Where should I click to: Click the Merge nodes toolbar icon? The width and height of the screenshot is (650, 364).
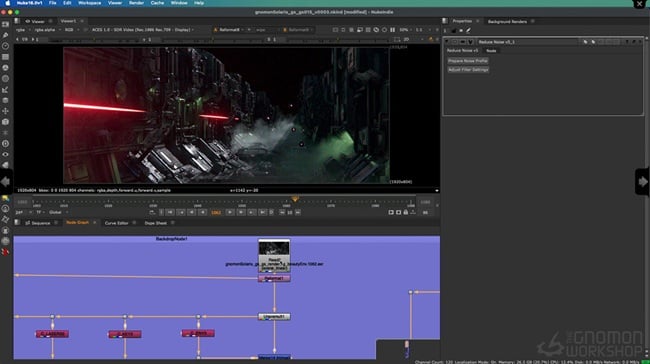coord(5,100)
